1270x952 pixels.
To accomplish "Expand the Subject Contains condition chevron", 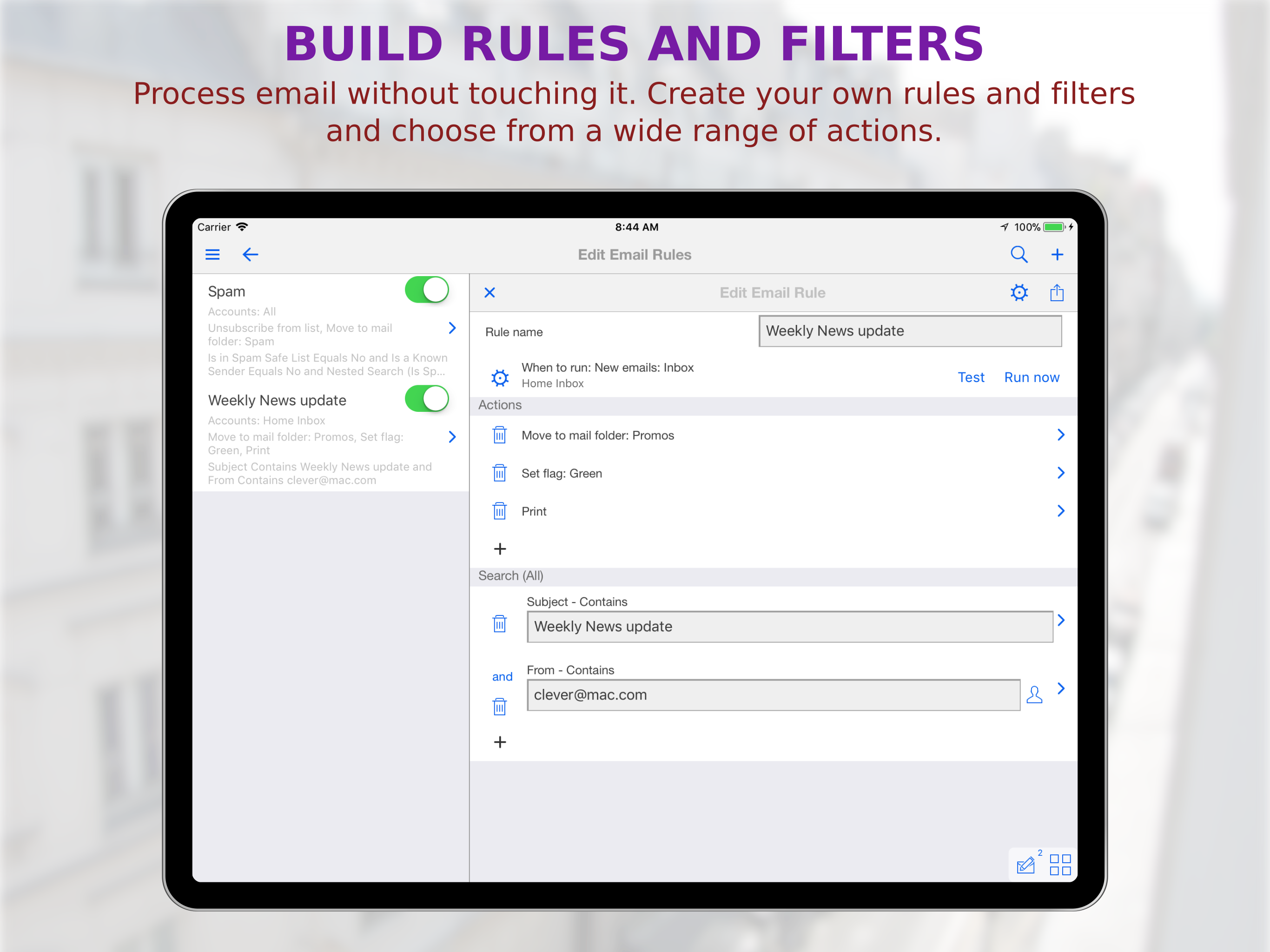I will pyautogui.click(x=1060, y=620).
